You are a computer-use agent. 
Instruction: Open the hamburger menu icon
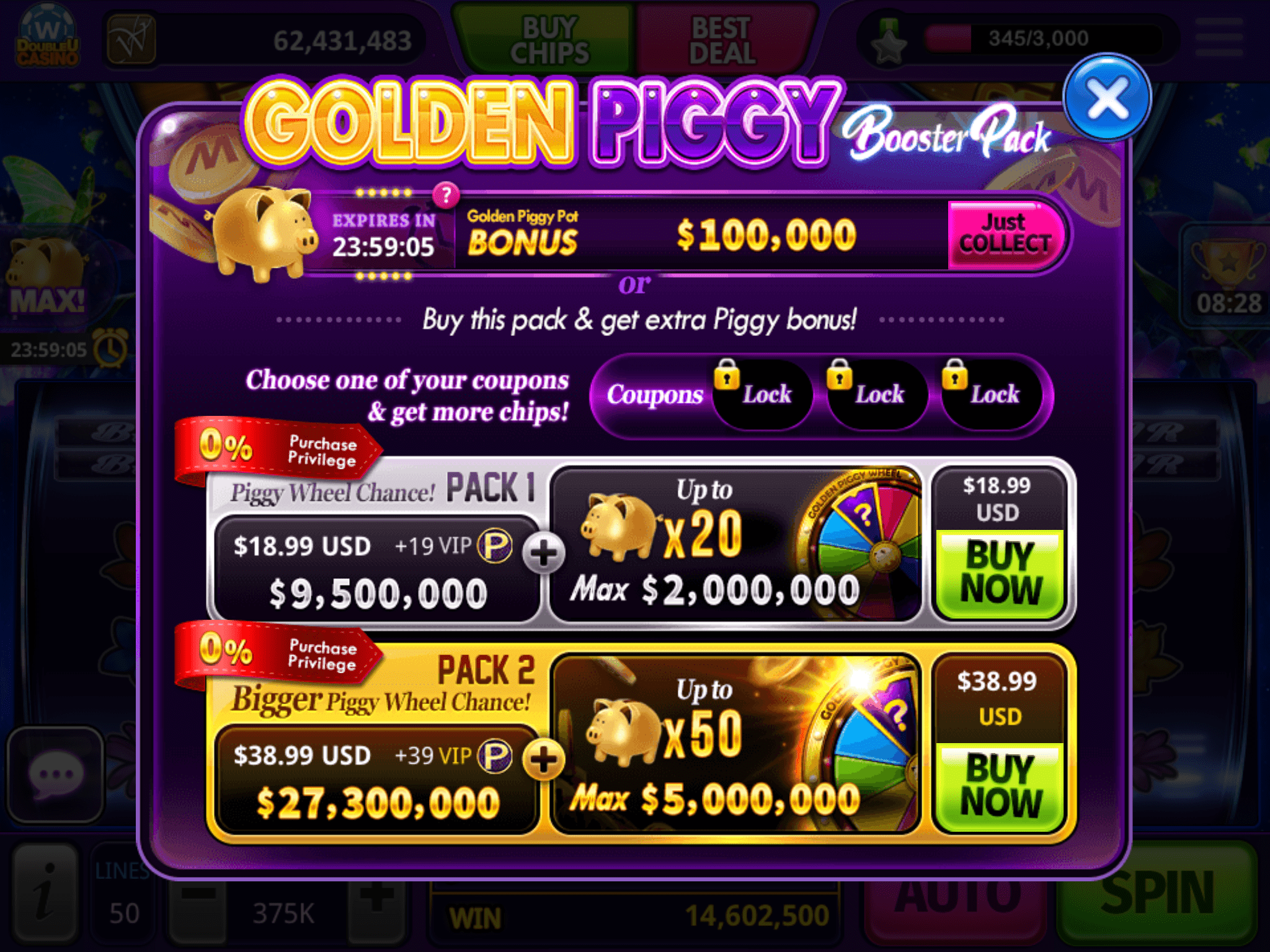(x=1219, y=37)
